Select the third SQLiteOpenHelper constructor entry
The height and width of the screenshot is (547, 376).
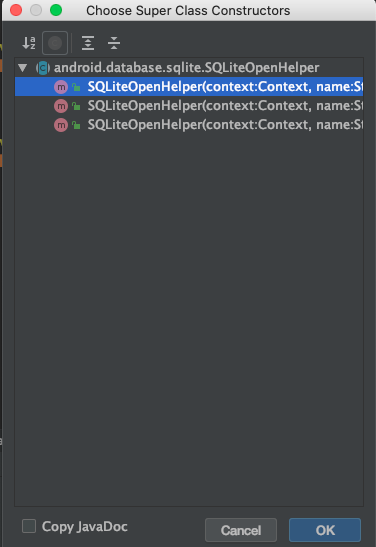pyautogui.click(x=189, y=125)
